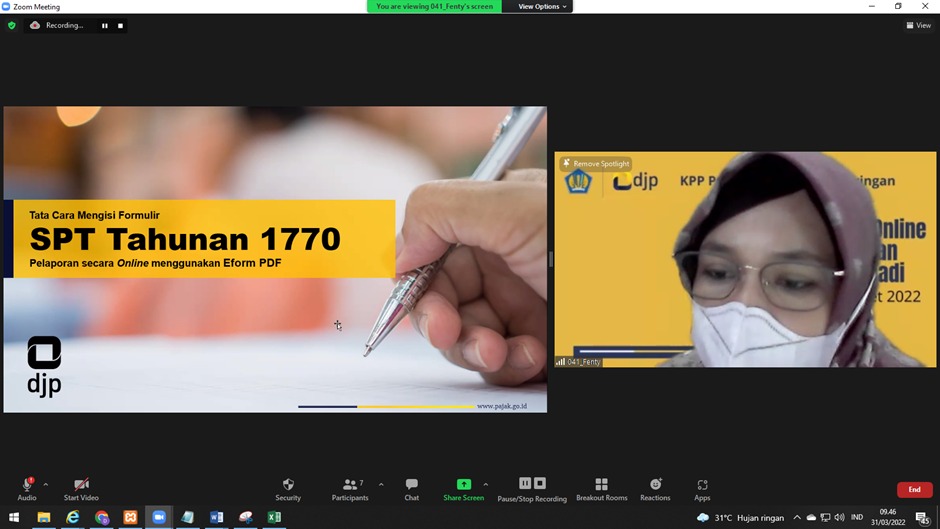Open the View layout menu

[x=918, y=25]
